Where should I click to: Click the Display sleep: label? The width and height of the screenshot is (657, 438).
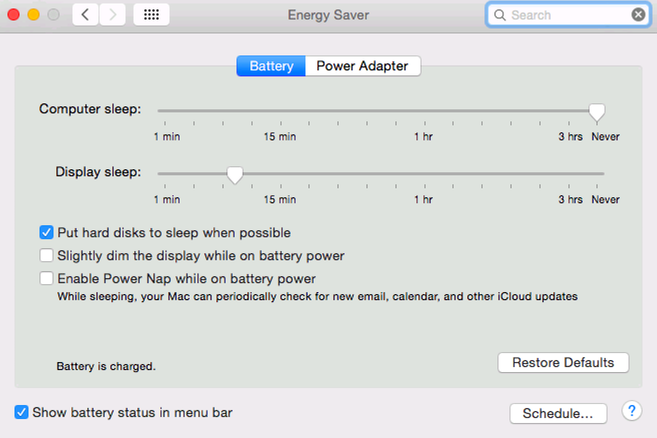pyautogui.click(x=98, y=172)
